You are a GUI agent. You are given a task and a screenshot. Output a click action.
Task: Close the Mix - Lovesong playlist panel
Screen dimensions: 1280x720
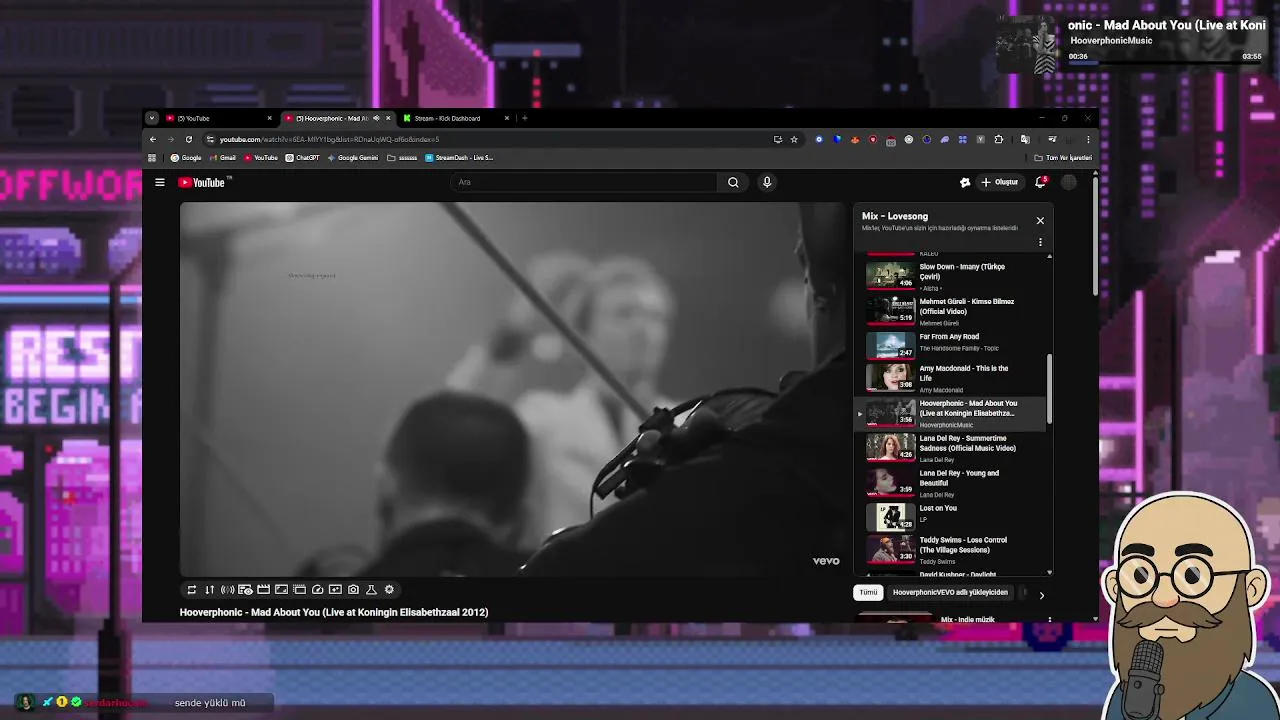click(1040, 220)
